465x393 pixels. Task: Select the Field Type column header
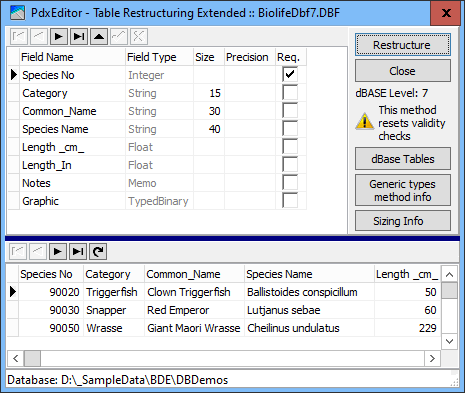(x=159, y=57)
